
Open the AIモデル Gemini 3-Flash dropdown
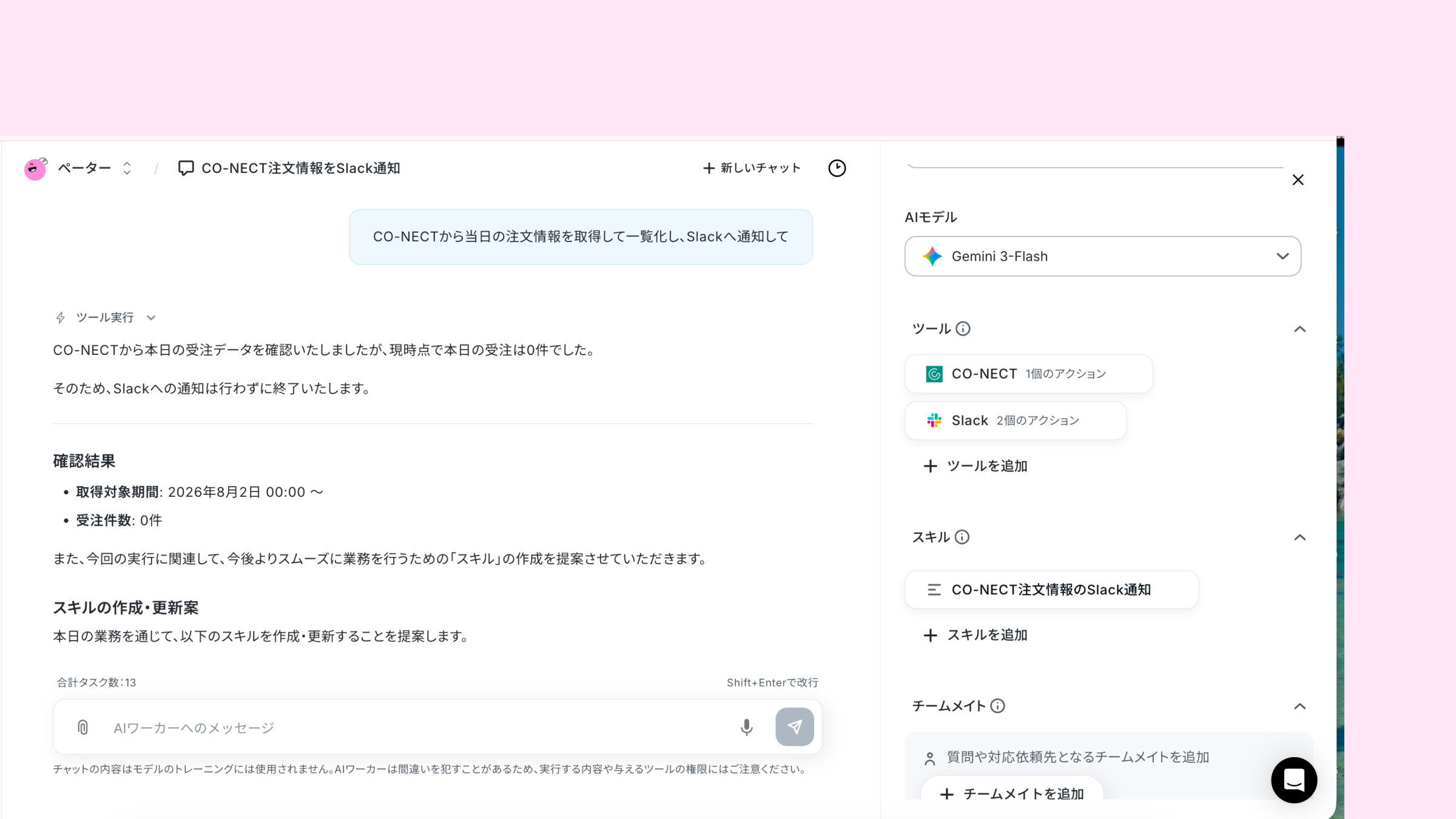point(1102,256)
